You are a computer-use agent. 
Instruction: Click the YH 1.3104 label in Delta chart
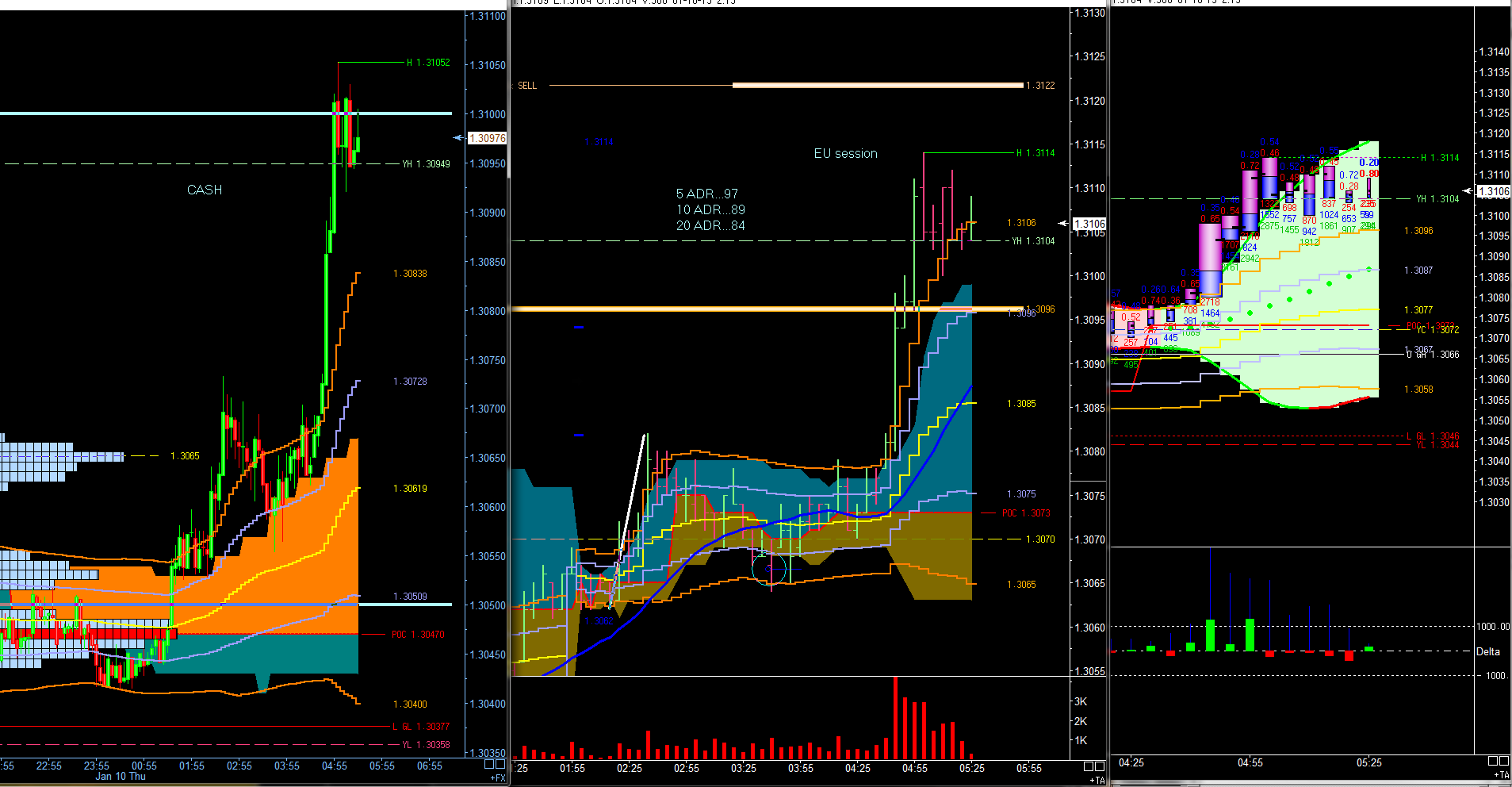[1437, 199]
